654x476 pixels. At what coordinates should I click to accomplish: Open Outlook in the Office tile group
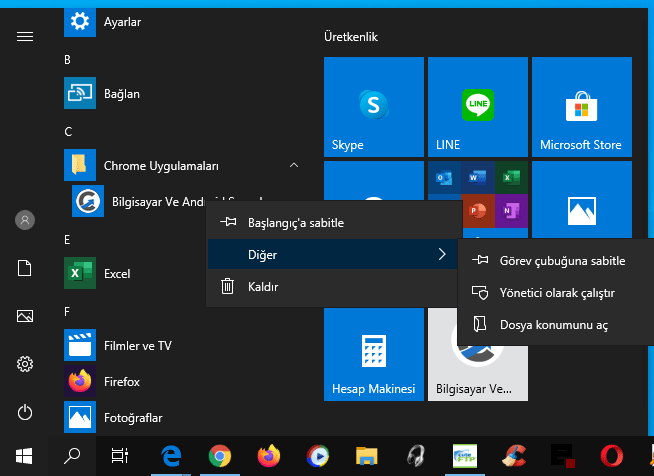(x=444, y=178)
